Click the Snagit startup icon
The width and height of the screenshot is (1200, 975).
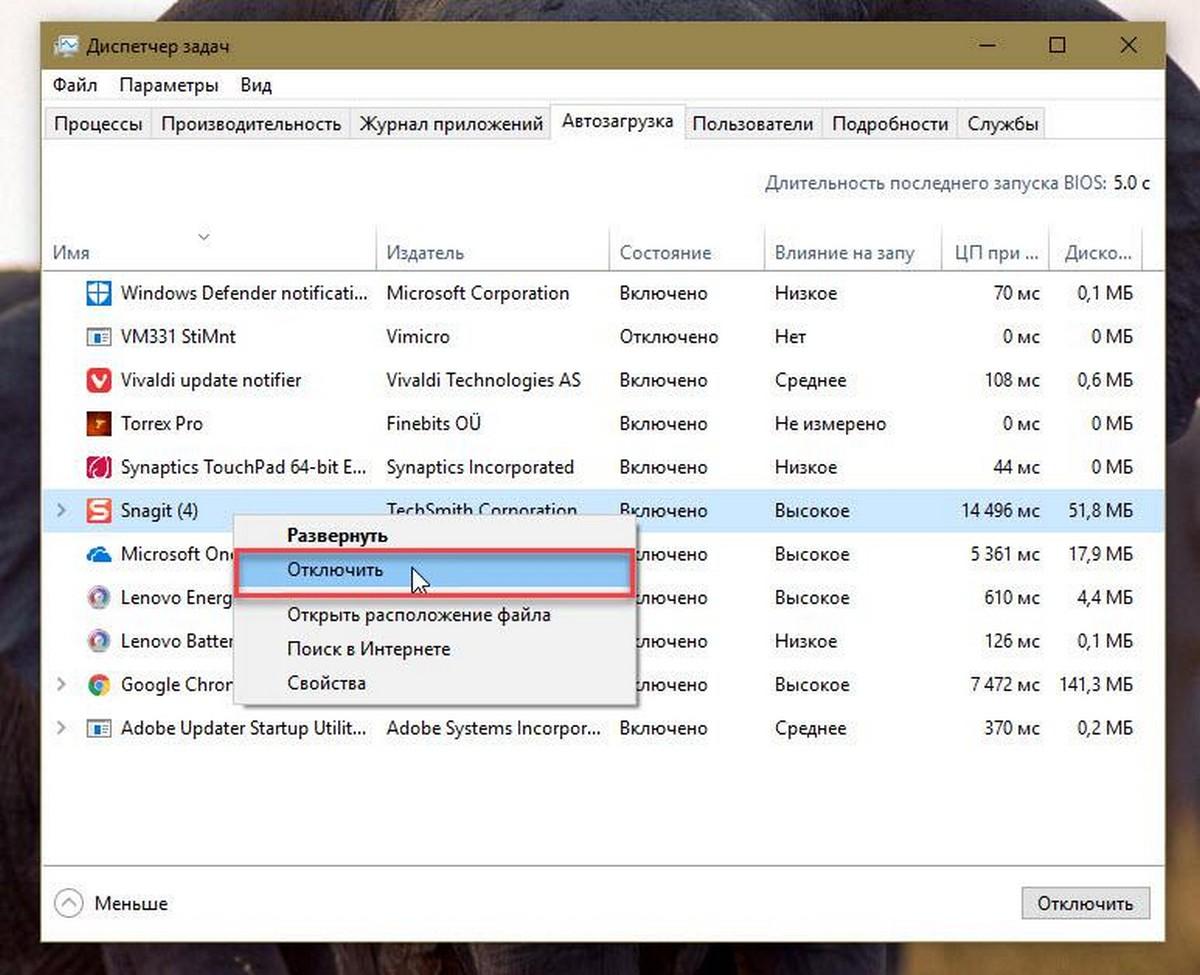(x=98, y=511)
